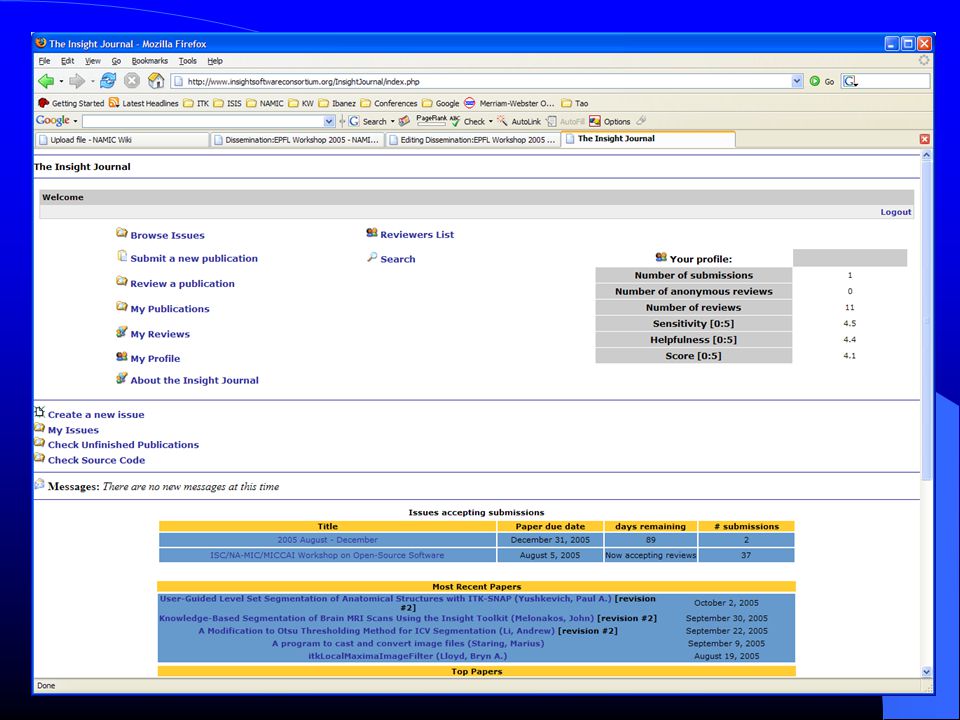Click the folder icon beside Browse Issues
960x720 pixels.
[x=122, y=233]
